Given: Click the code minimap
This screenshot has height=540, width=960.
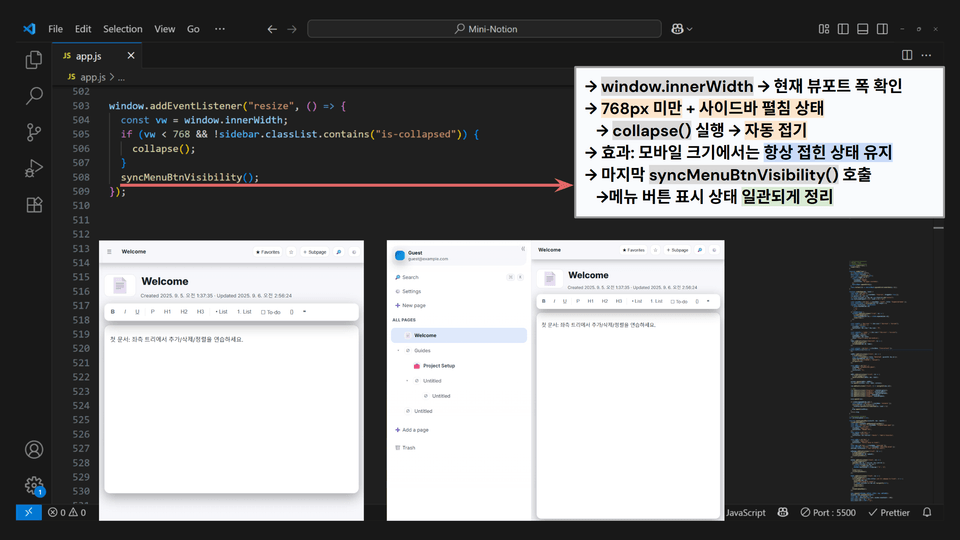Looking at the screenshot, I should coord(889,382).
